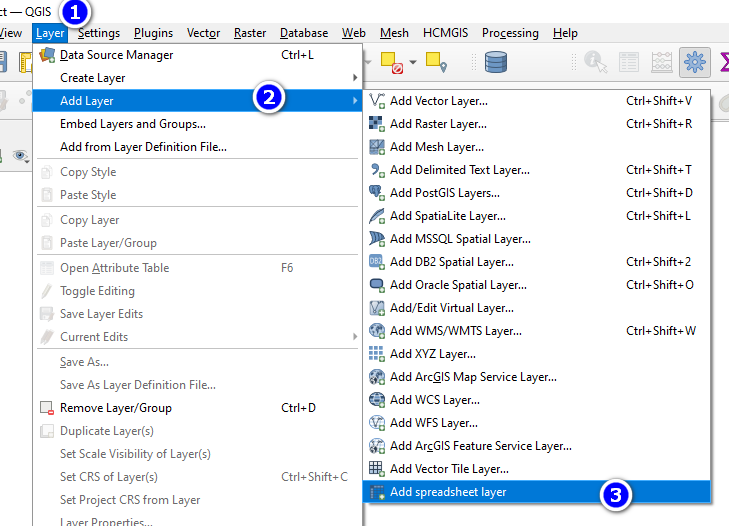Click Duplicate Layer(s) menu entry

click(197, 431)
